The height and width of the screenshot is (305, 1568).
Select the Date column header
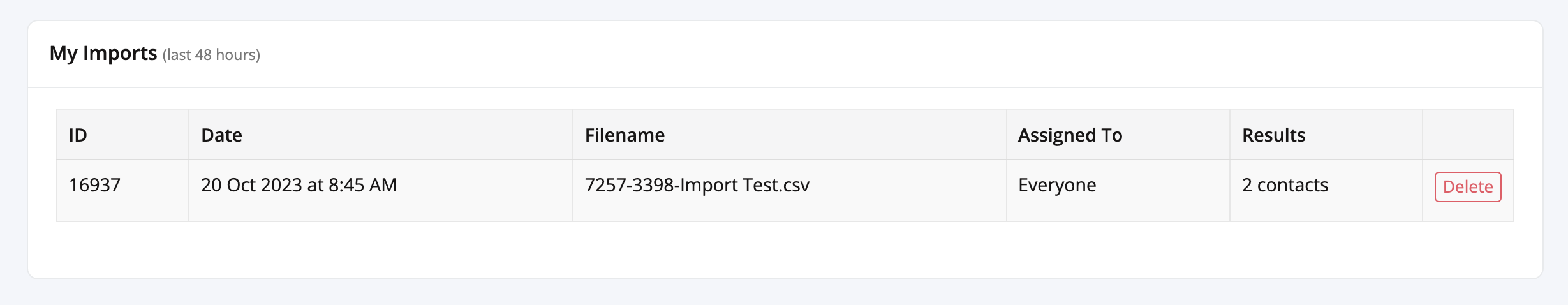point(381,135)
